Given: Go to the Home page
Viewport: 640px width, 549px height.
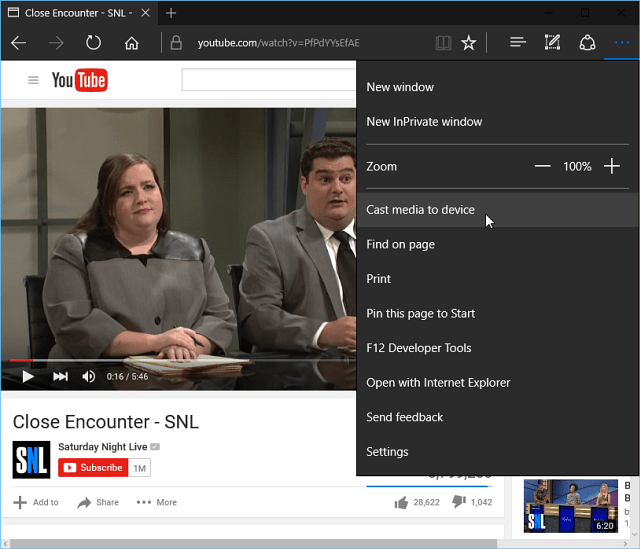Looking at the screenshot, I should 131,42.
